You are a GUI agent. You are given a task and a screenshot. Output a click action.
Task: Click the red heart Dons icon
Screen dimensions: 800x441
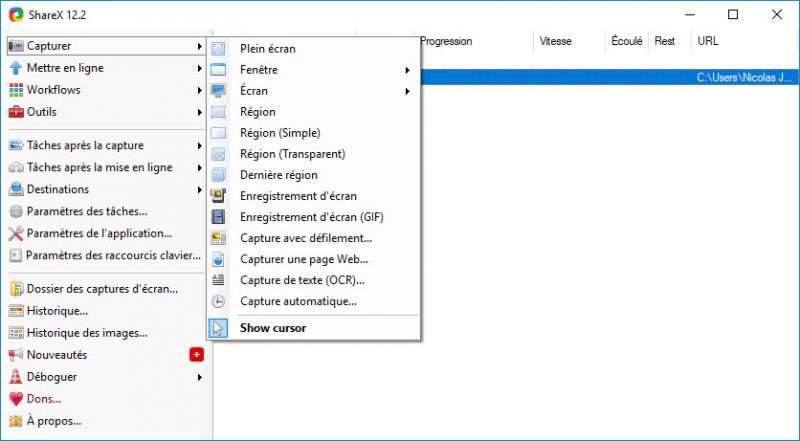pyautogui.click(x=16, y=399)
